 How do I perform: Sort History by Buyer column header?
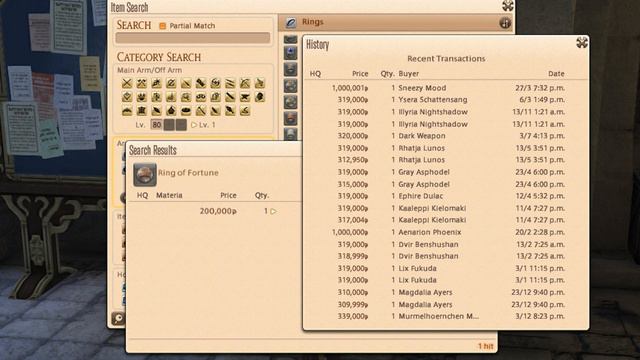[409, 74]
